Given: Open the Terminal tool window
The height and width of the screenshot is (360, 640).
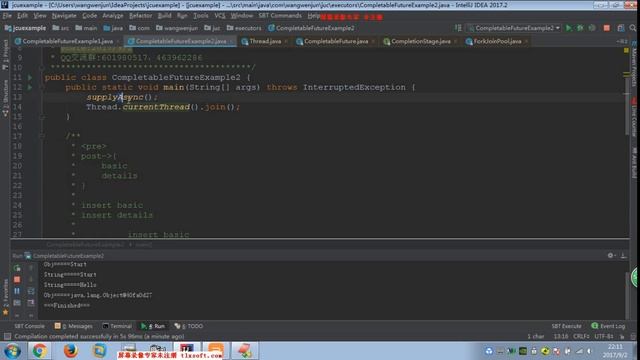Looking at the screenshot, I should (117, 326).
